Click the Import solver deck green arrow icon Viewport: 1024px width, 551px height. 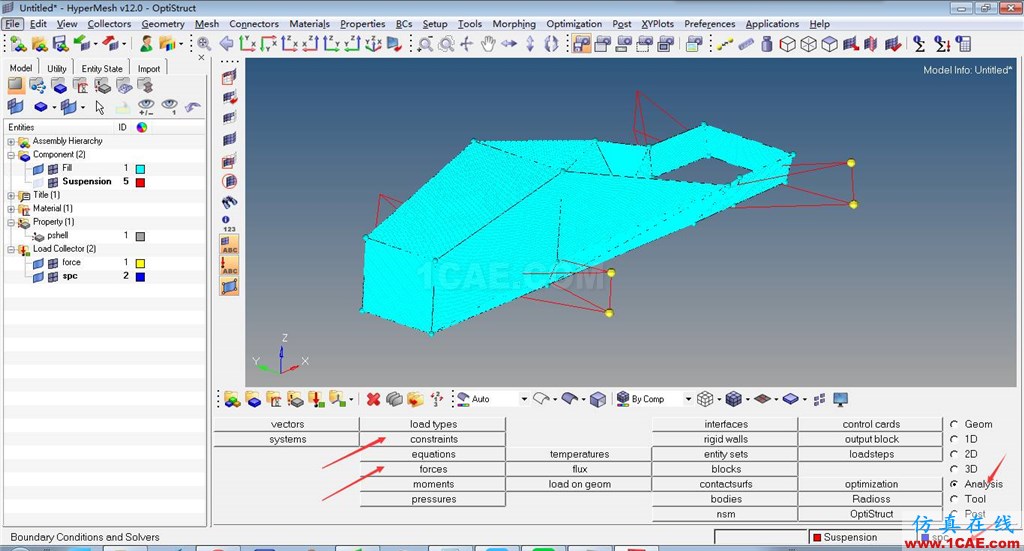[x=82, y=44]
